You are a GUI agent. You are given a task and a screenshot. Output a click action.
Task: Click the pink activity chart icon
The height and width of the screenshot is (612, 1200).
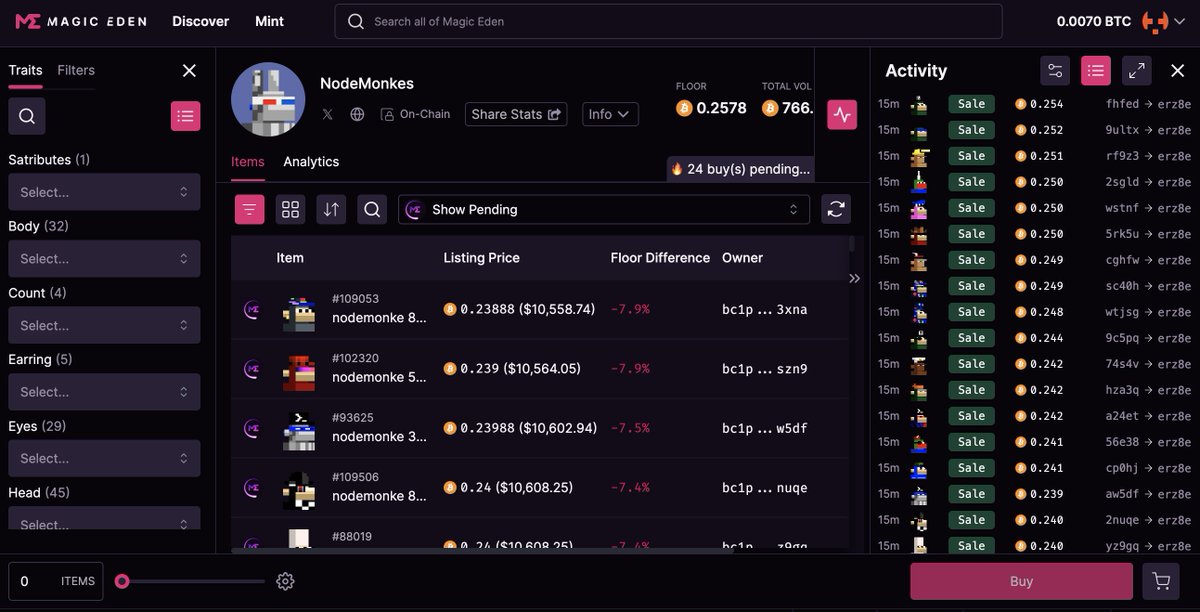click(842, 115)
